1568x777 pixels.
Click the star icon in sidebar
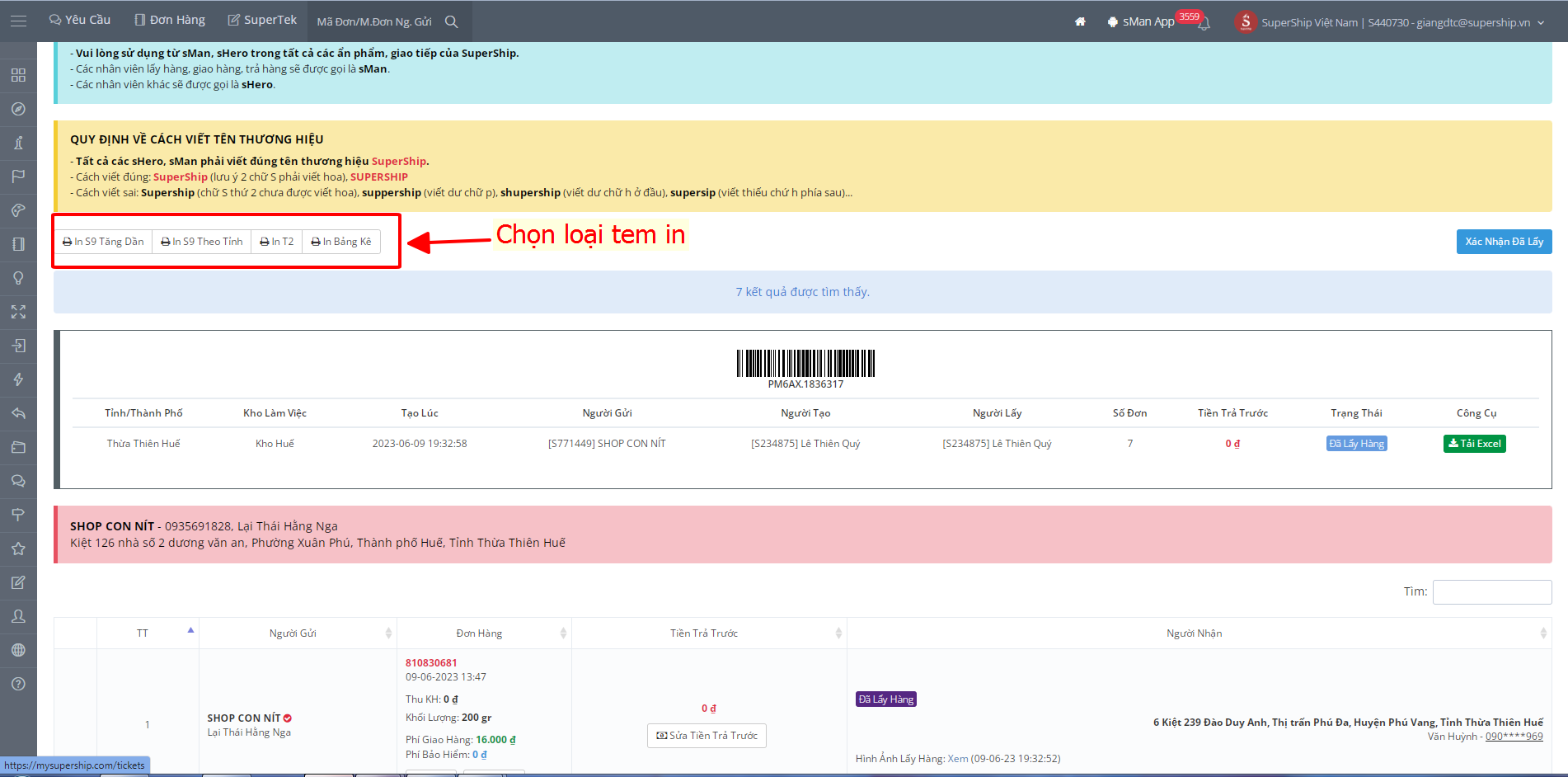18,549
